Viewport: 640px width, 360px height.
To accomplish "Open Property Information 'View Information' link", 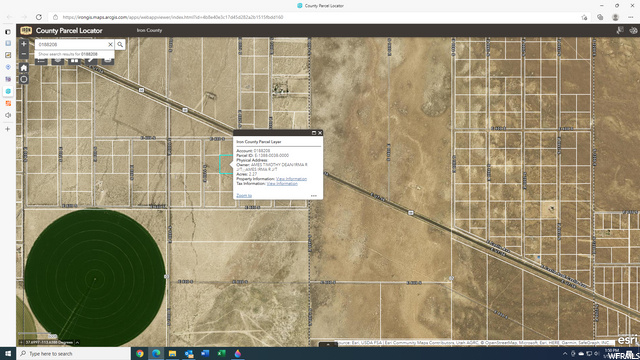I will [x=291, y=179].
